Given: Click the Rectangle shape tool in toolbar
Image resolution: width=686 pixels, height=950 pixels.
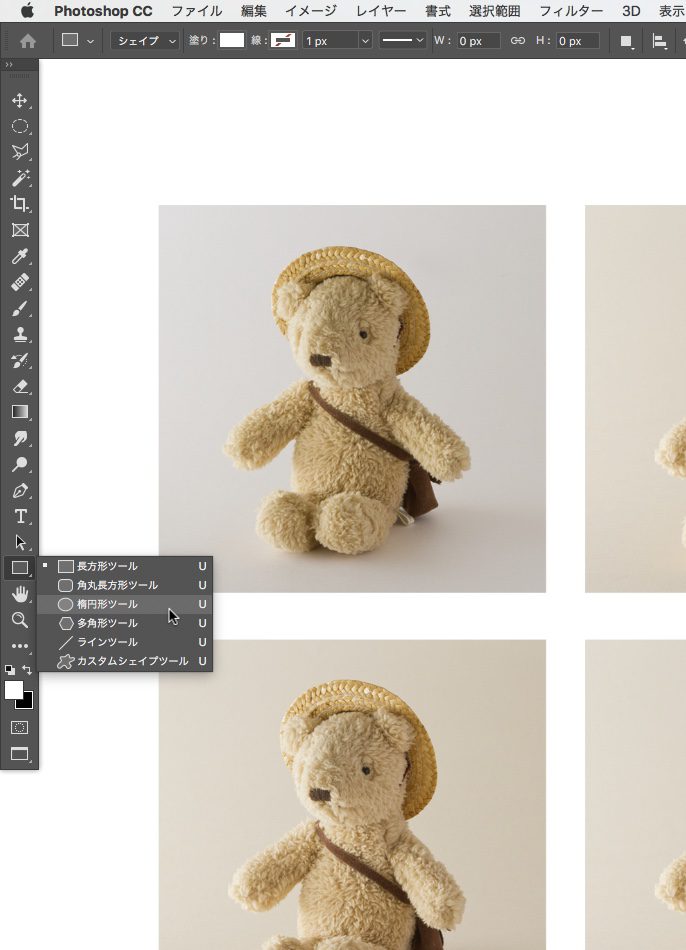Looking at the screenshot, I should [19, 568].
